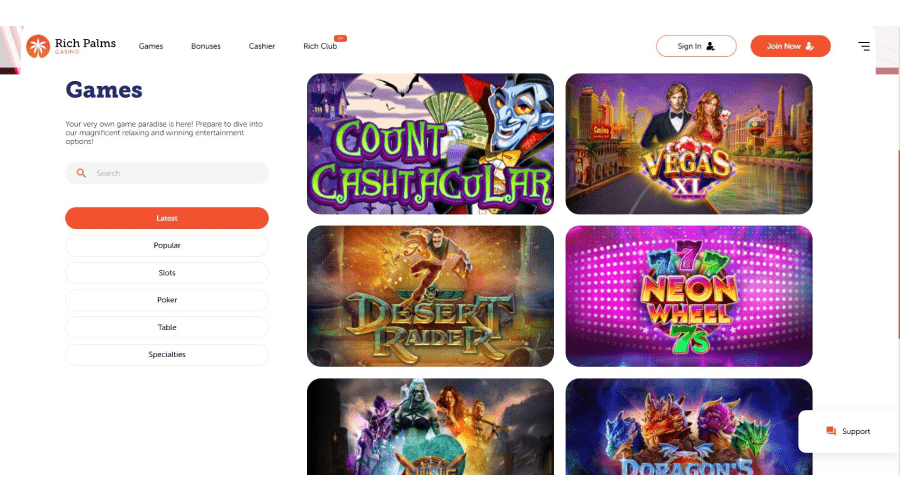Open Count Cashtacular game thumbnail
This screenshot has height=500, width=900.
[x=430, y=144]
